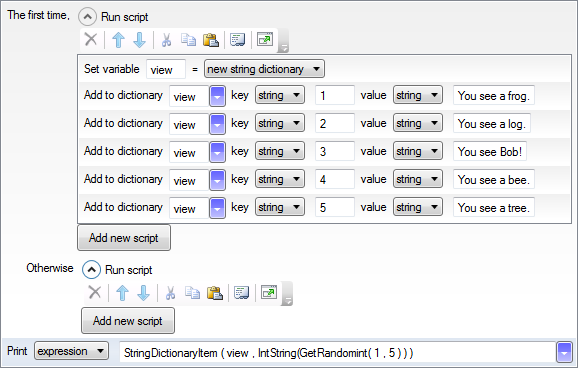Move script down in Otherwise toolbar
This screenshot has width=578, height=368.
pyautogui.click(x=143, y=293)
